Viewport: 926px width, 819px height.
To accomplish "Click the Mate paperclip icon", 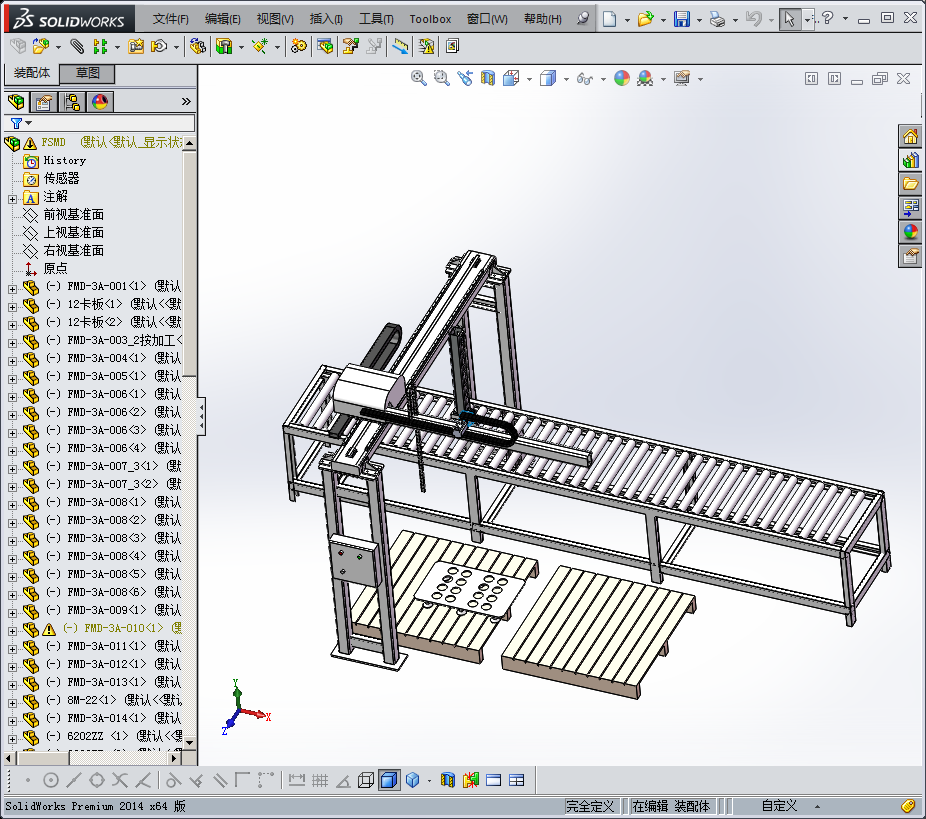I will [77, 46].
